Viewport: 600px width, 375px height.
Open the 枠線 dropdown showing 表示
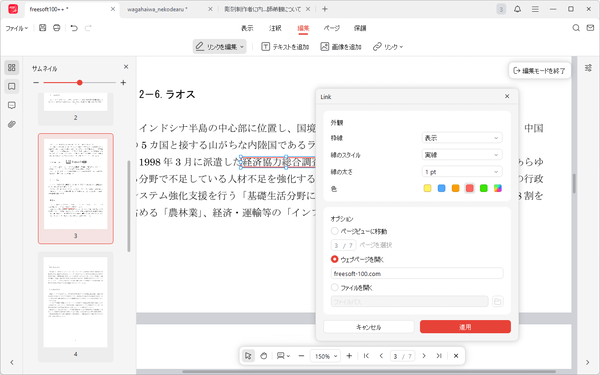[x=462, y=138]
